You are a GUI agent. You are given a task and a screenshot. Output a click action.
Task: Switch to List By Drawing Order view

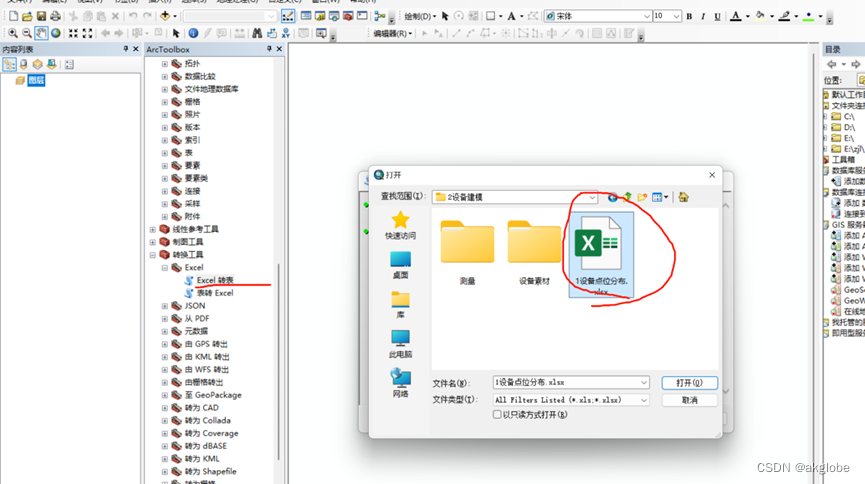point(9,64)
